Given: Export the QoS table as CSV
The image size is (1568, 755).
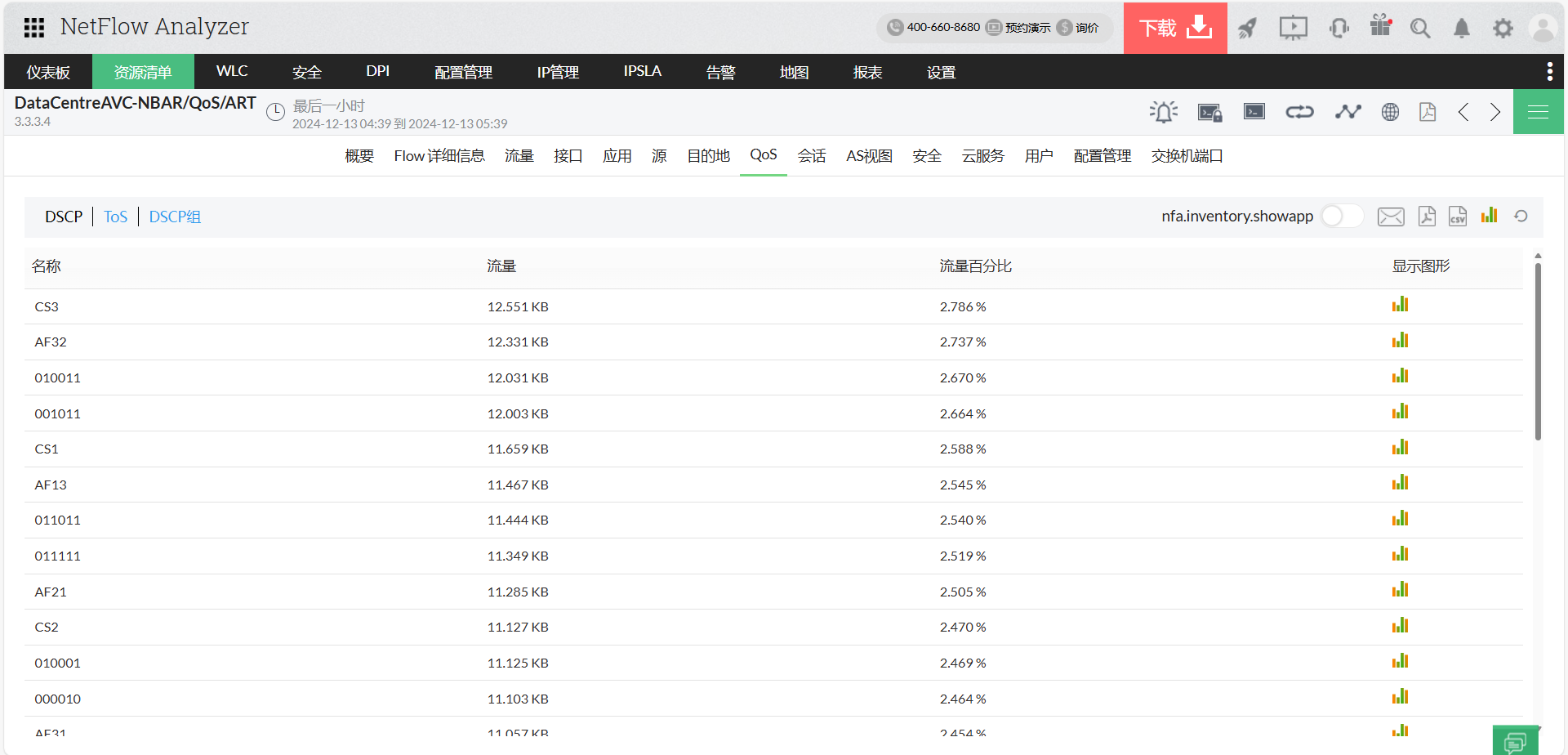Looking at the screenshot, I should tap(1457, 217).
